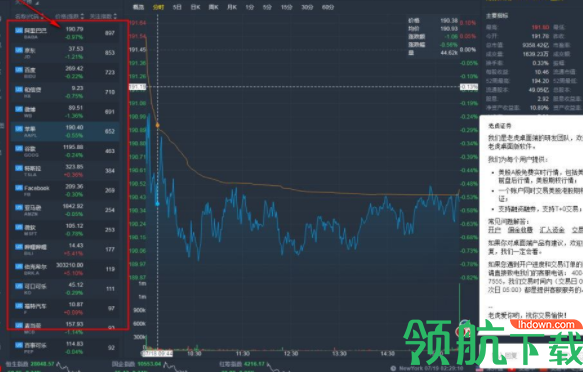
Task: Click the 652 follow index for 苹果
Action: 110,131
